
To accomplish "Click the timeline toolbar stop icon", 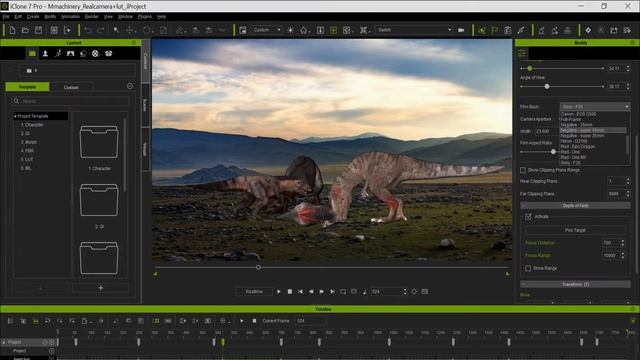I will click(254, 321).
